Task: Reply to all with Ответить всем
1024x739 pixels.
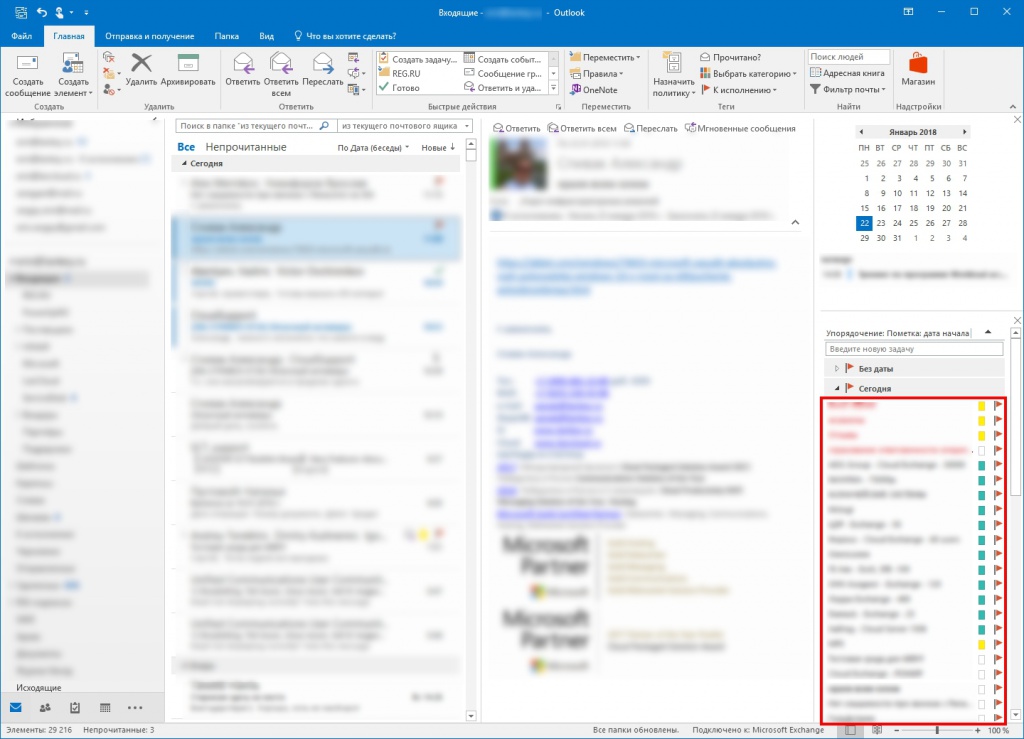Action: click(x=281, y=75)
